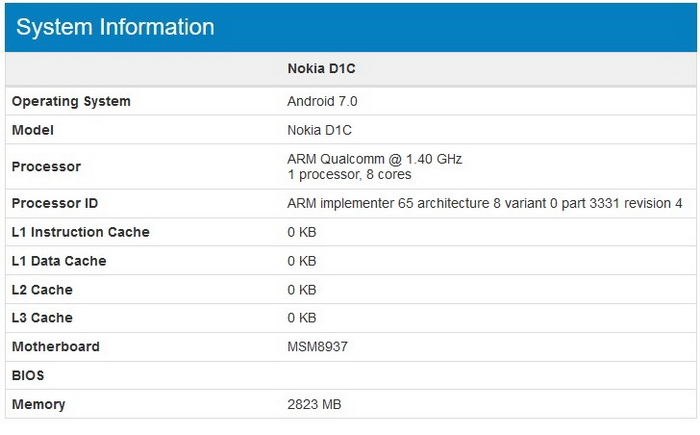Click the Memory row label

(x=39, y=405)
